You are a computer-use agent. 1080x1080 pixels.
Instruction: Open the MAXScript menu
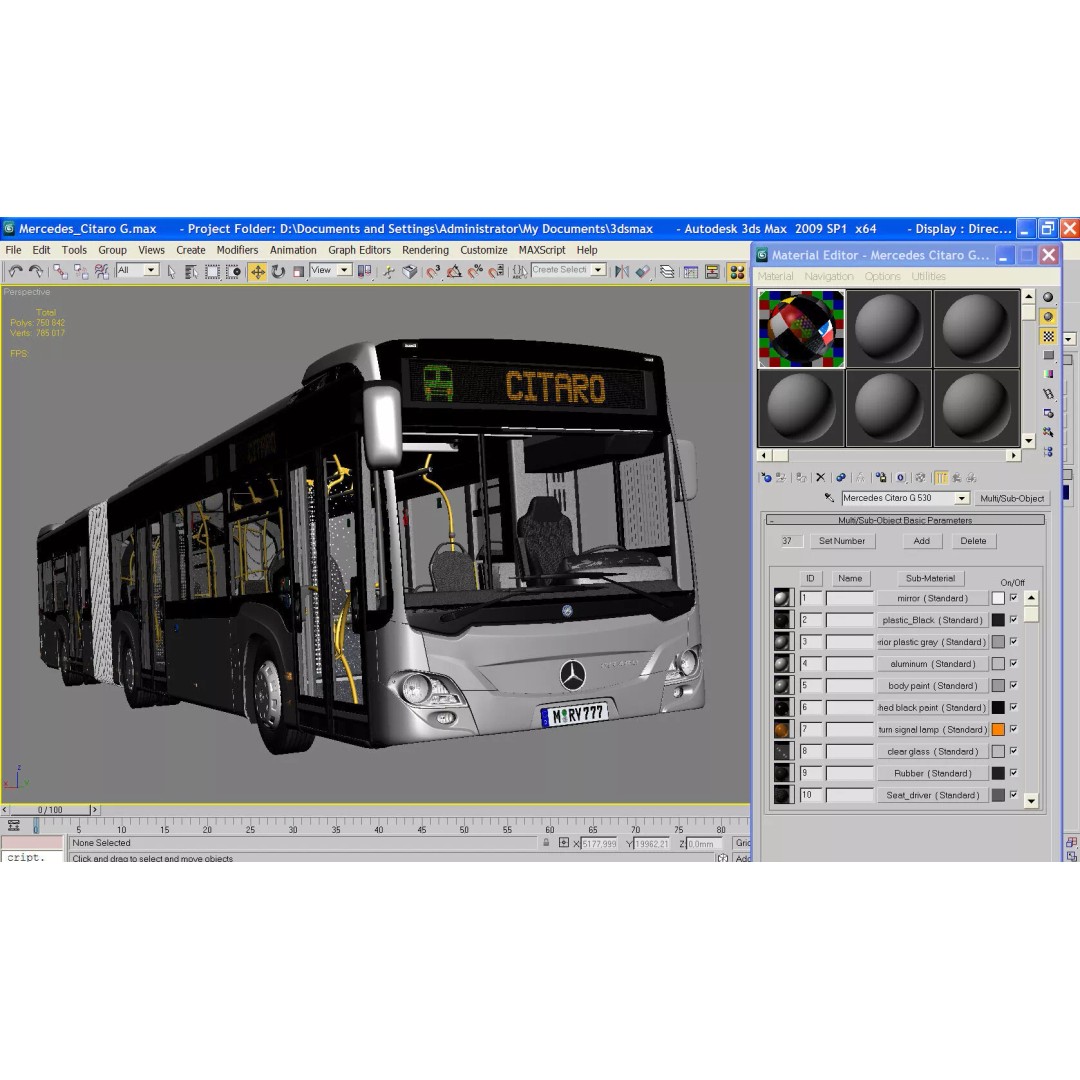pos(541,250)
